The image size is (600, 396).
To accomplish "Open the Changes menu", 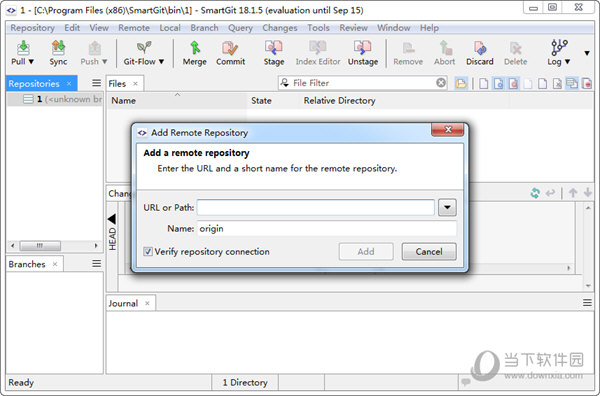I will [280, 28].
